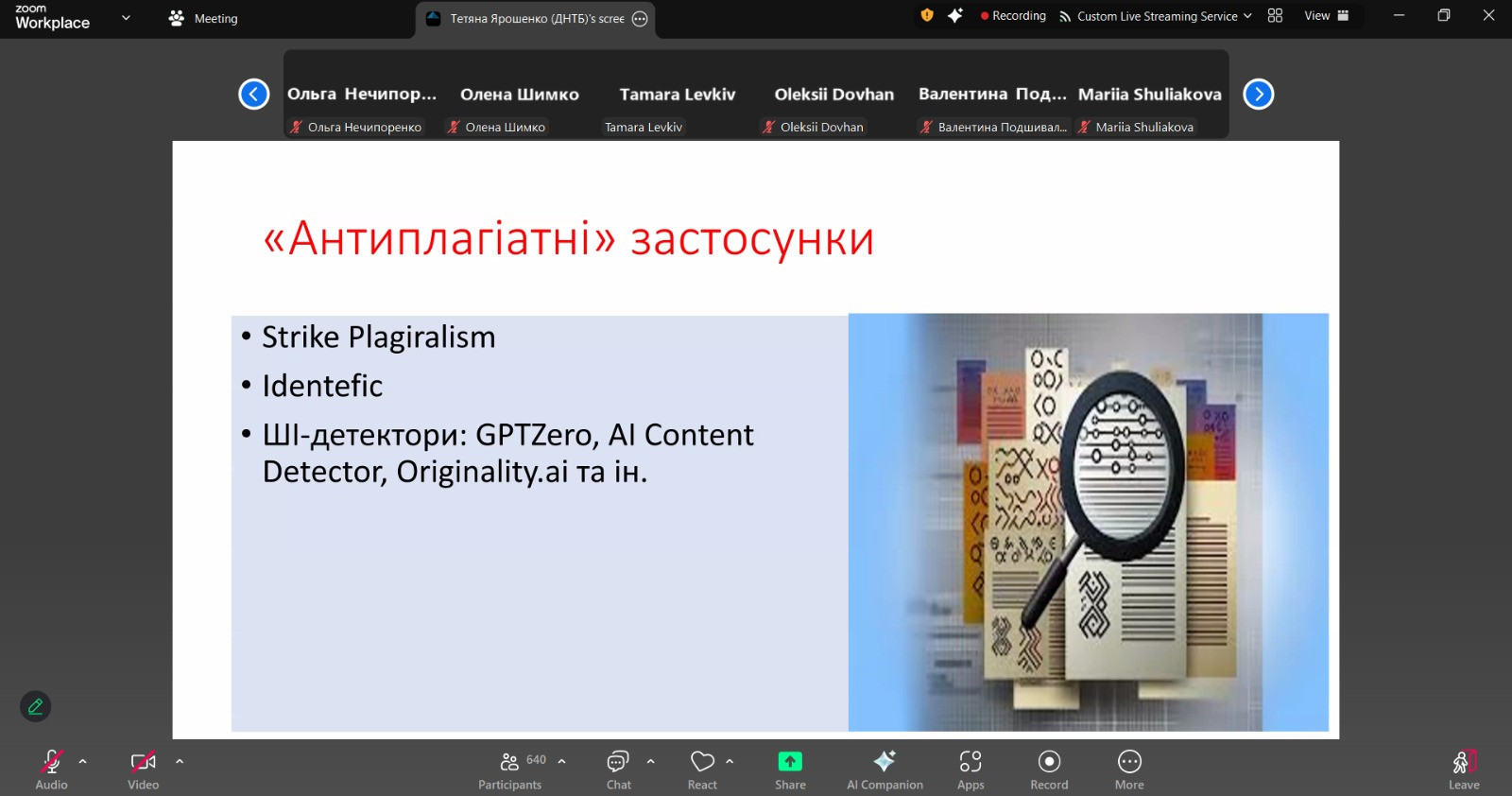Click Mariia Shuliakova muted mic icon
The height and width of the screenshot is (796, 1512).
(x=1085, y=127)
